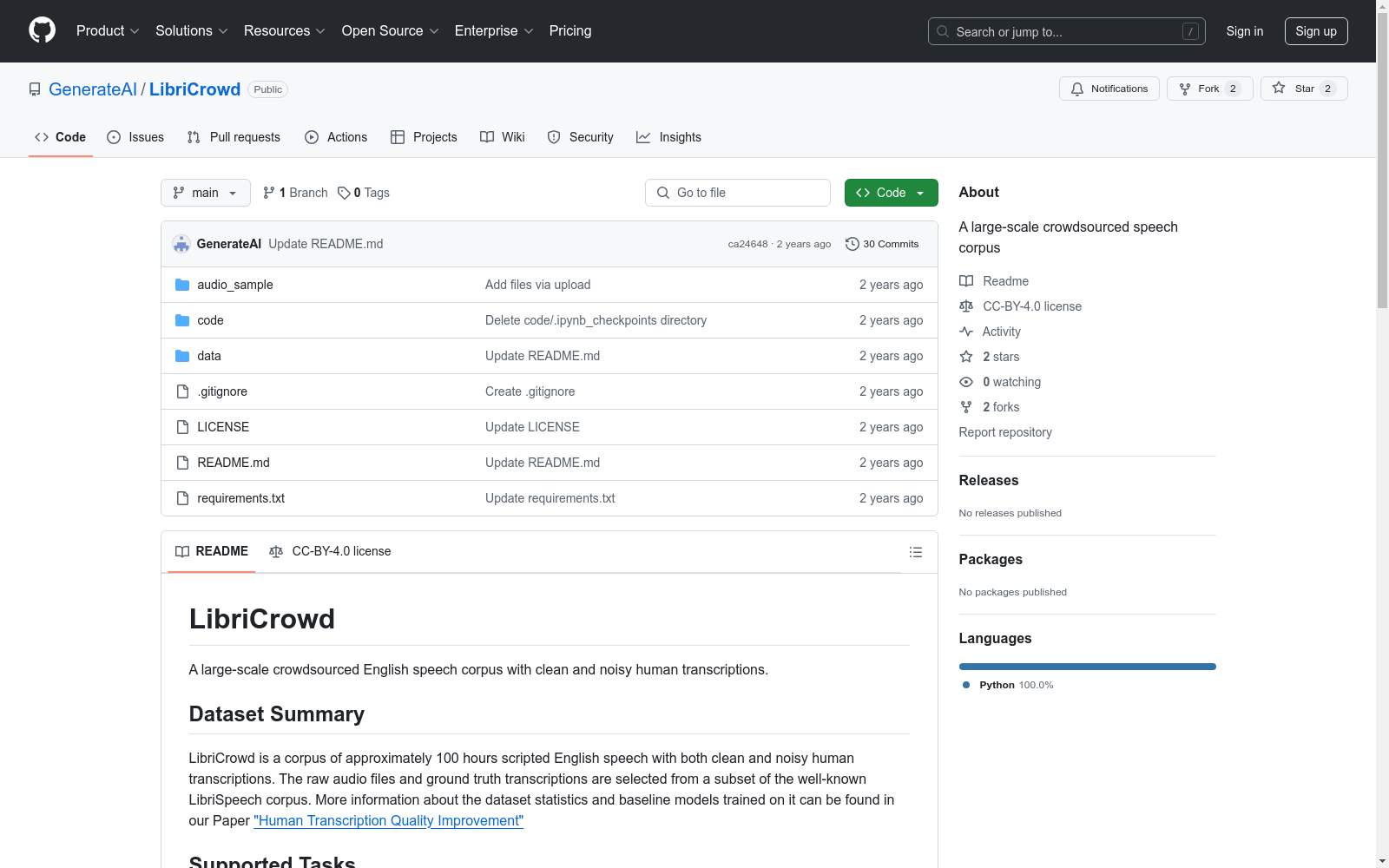The image size is (1389, 868).
Task: Click 1 Branch link
Action: click(x=295, y=193)
